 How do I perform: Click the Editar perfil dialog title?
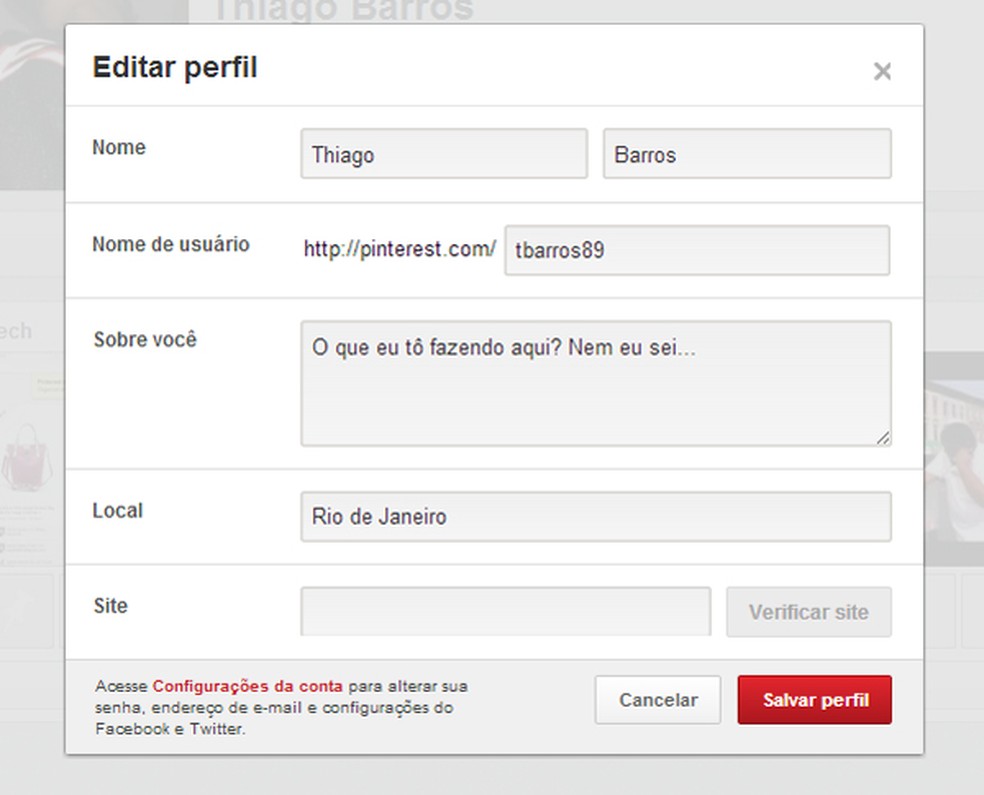(x=174, y=68)
